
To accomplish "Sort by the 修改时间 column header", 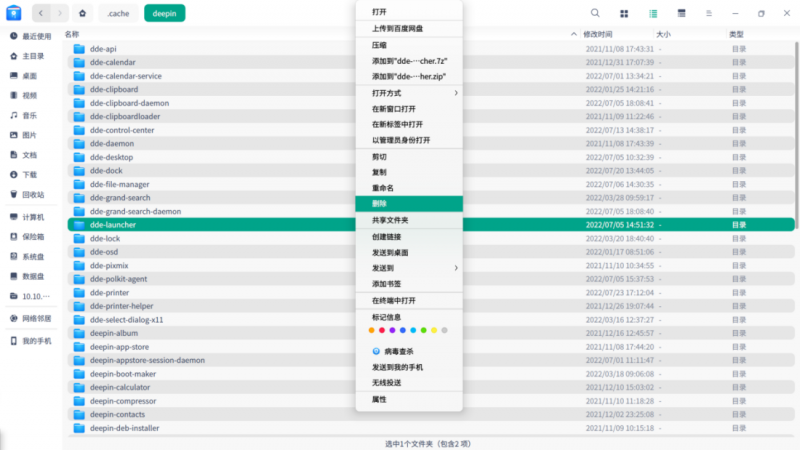I will coord(597,34).
